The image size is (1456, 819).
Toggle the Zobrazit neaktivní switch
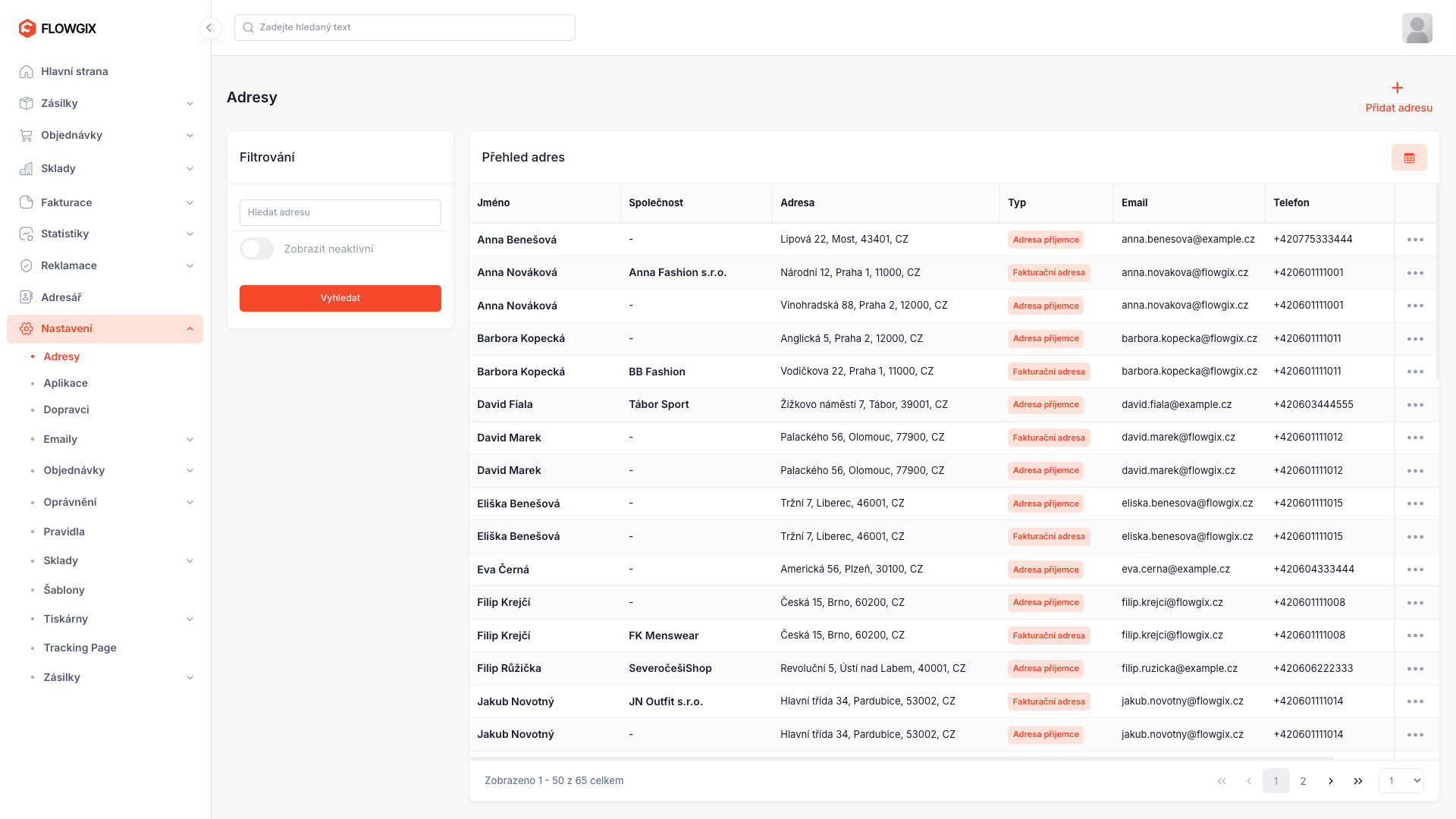(257, 249)
